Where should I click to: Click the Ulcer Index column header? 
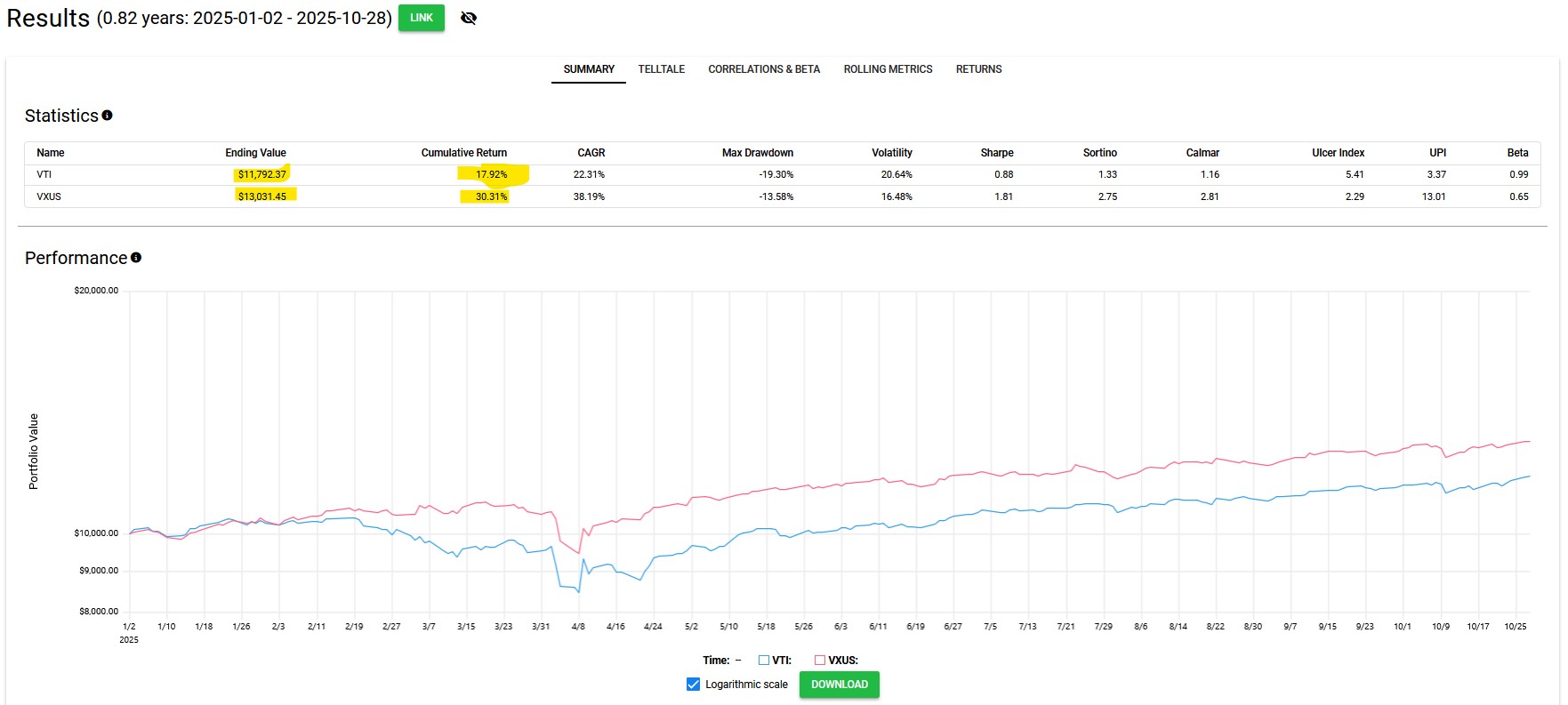click(1339, 153)
